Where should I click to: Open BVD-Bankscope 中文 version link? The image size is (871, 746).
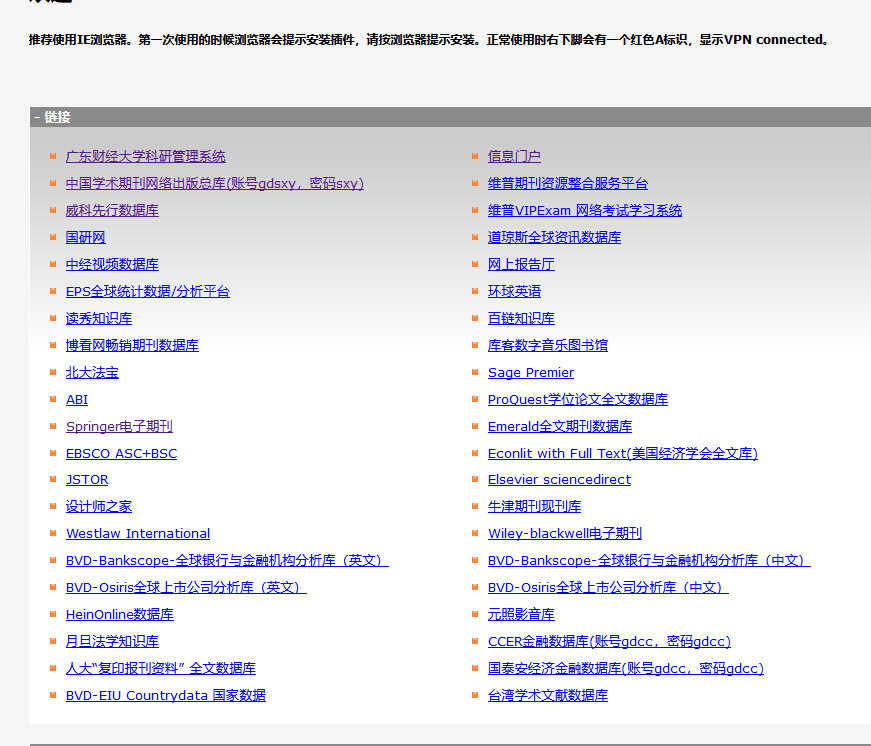[649, 560]
